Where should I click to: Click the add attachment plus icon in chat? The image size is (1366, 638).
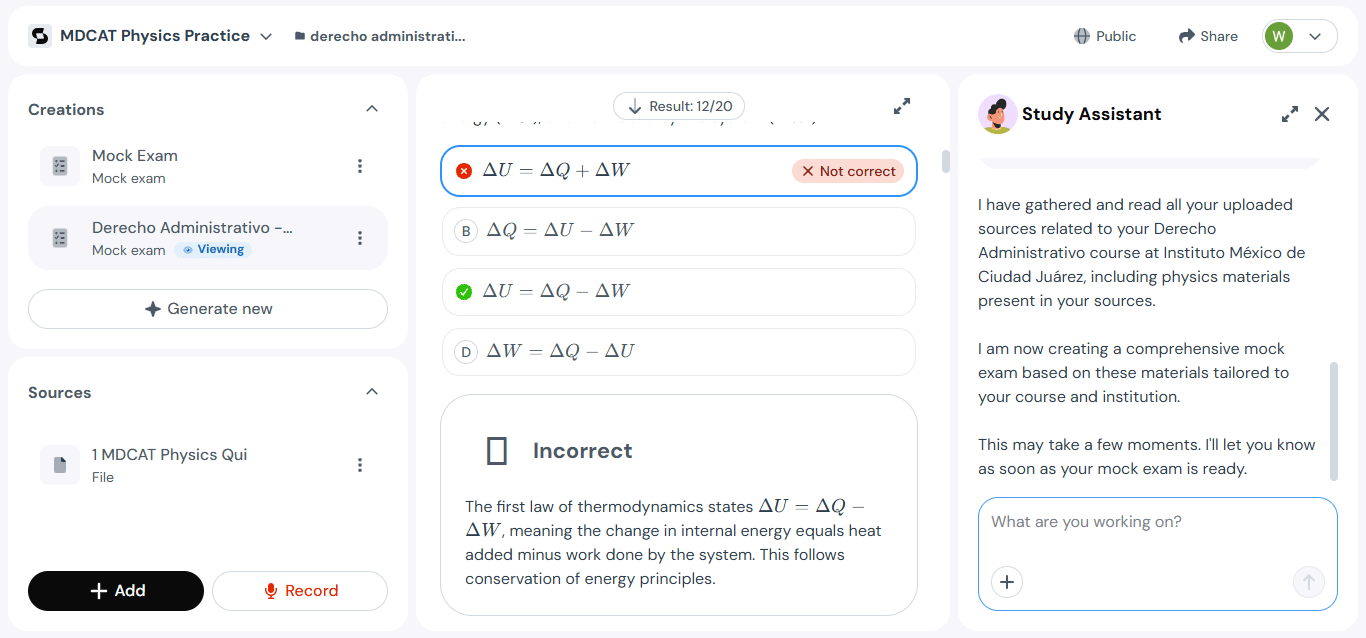[1007, 582]
